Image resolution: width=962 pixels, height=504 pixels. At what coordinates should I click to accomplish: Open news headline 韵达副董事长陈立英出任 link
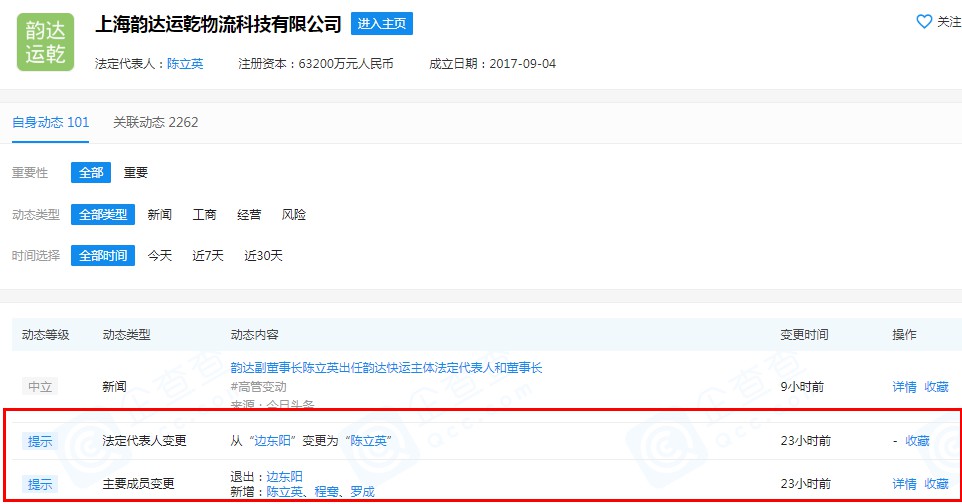pos(387,368)
